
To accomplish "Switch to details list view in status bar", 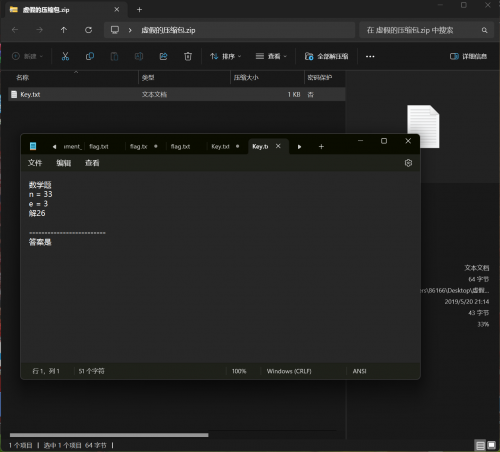I will click(x=480, y=445).
